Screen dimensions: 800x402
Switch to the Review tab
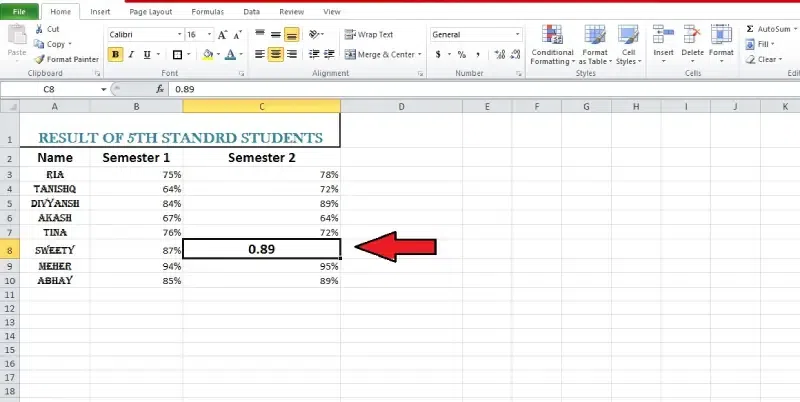coord(292,11)
